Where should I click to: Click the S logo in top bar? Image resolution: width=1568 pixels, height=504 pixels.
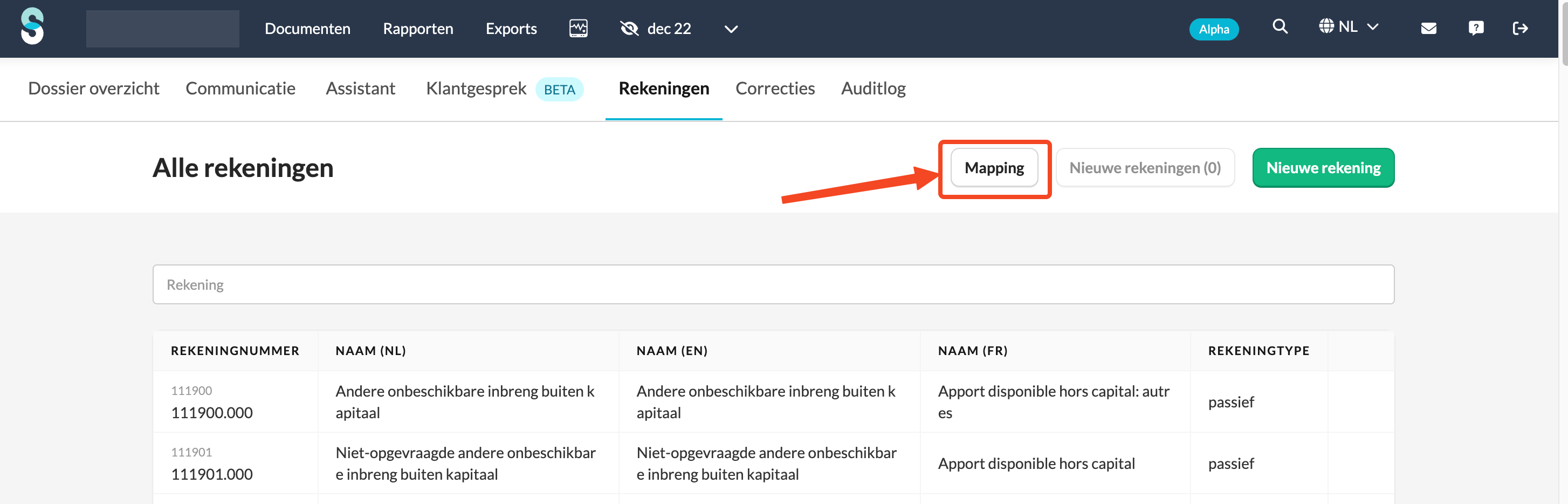[32, 26]
